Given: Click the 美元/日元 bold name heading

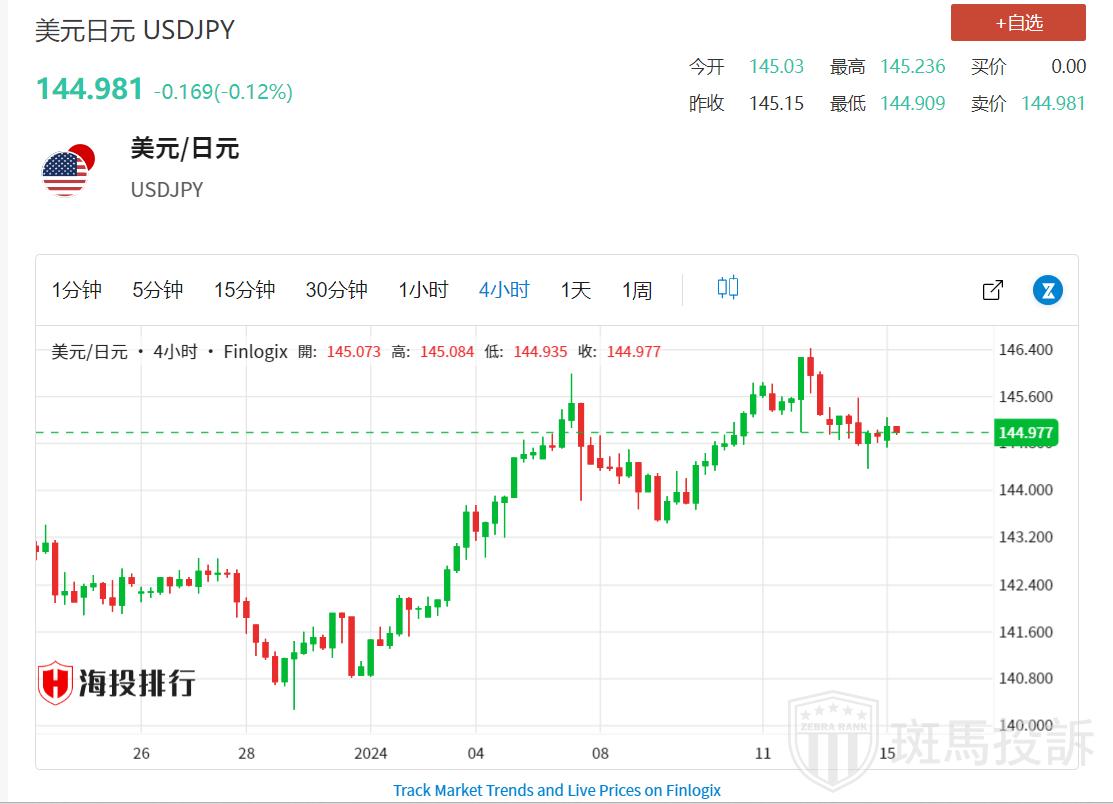Looking at the screenshot, I should 185,148.
